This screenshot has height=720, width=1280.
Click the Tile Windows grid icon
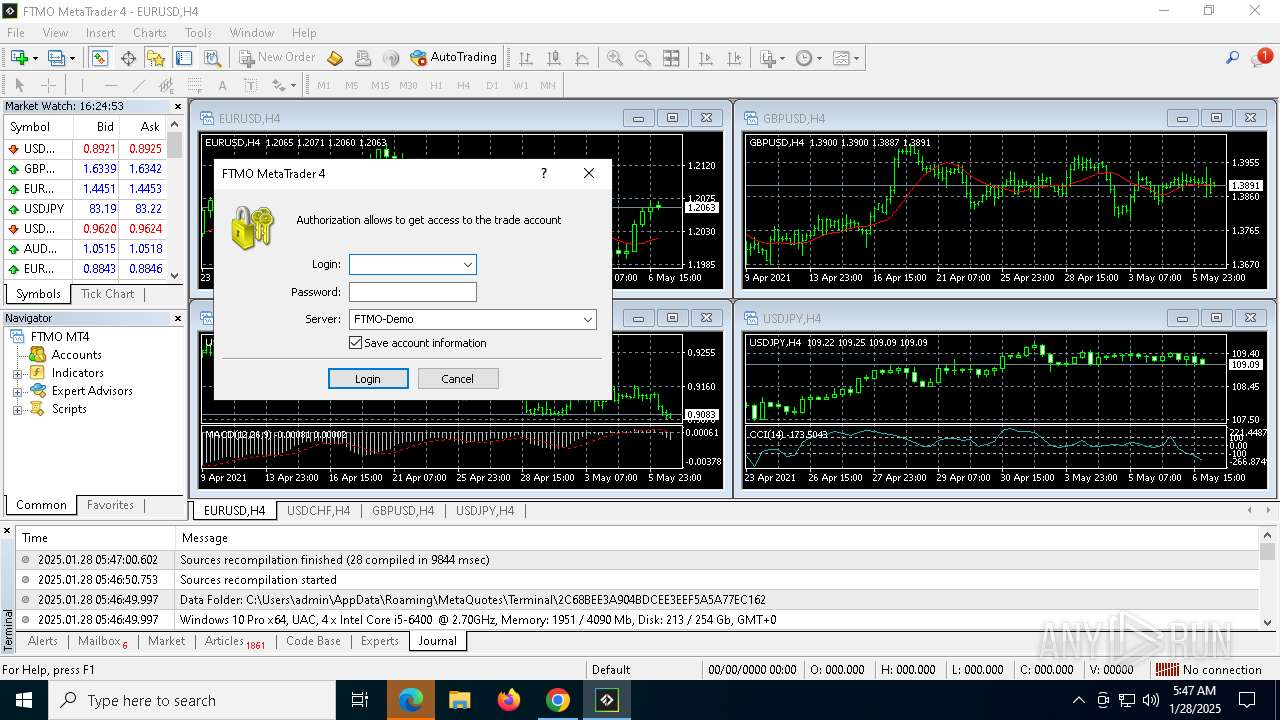(x=671, y=58)
